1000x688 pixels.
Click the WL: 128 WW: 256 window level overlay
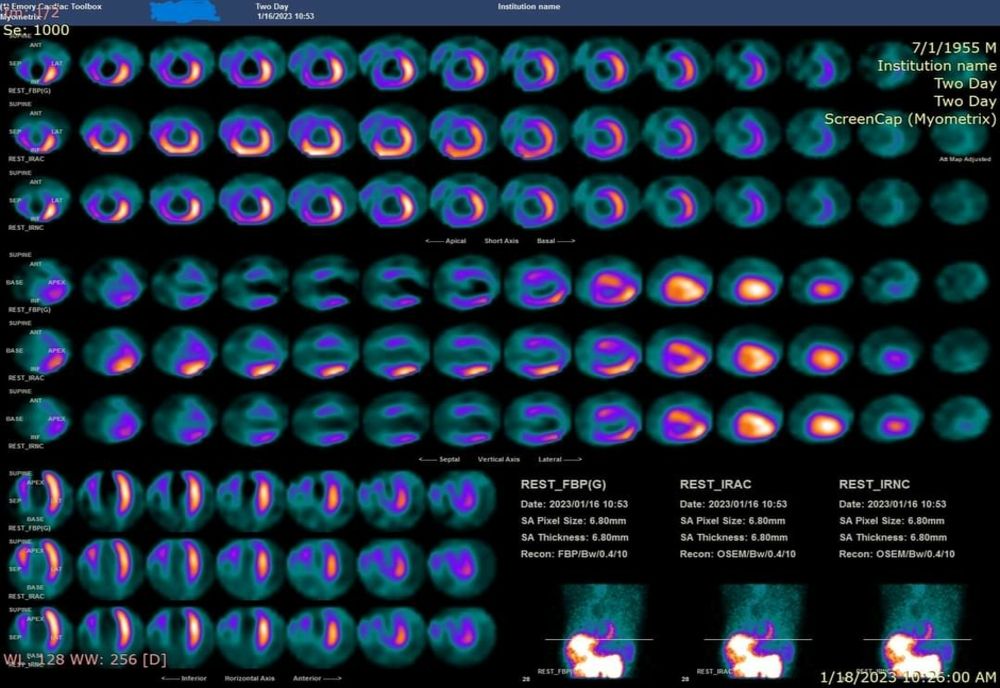pyautogui.click(x=85, y=660)
